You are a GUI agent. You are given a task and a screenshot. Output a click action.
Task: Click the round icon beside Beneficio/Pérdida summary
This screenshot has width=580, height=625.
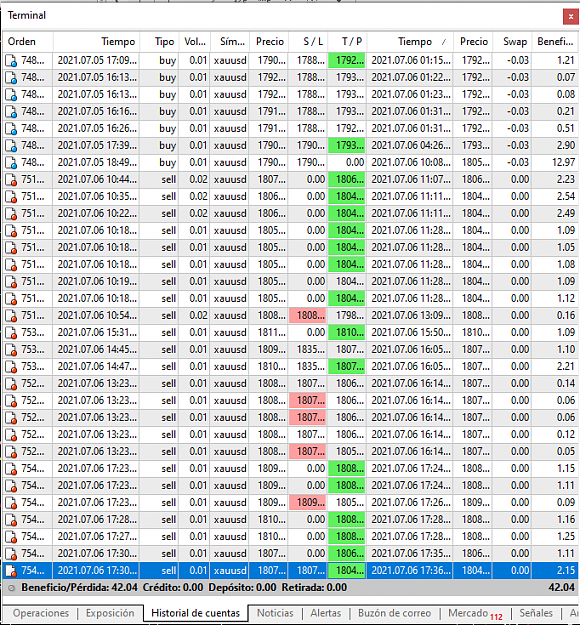point(12,588)
